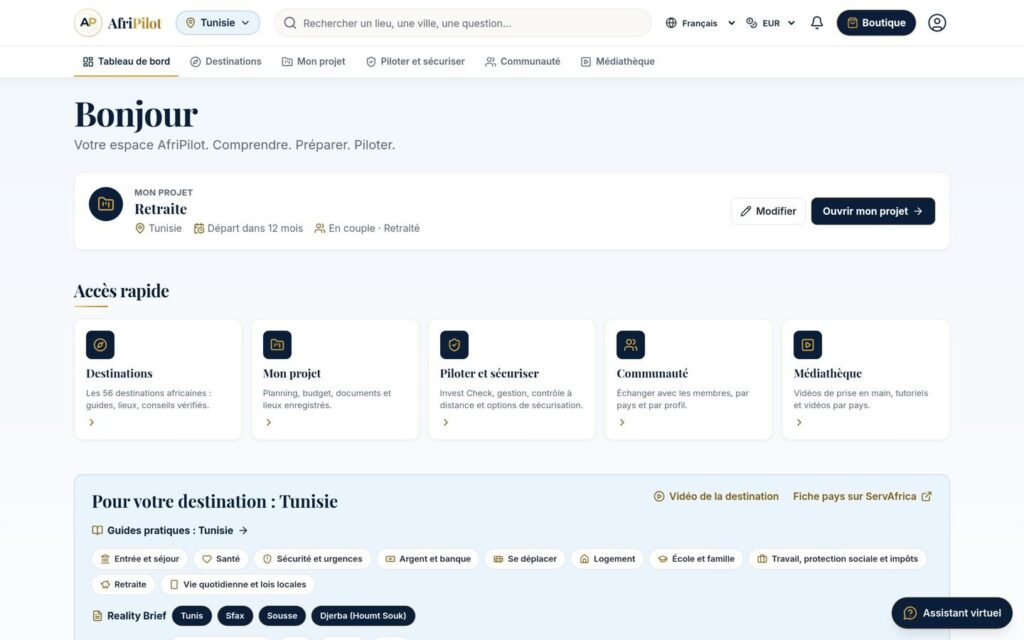Open user account profile icon
Viewport: 1024px width, 640px height.
(x=936, y=23)
